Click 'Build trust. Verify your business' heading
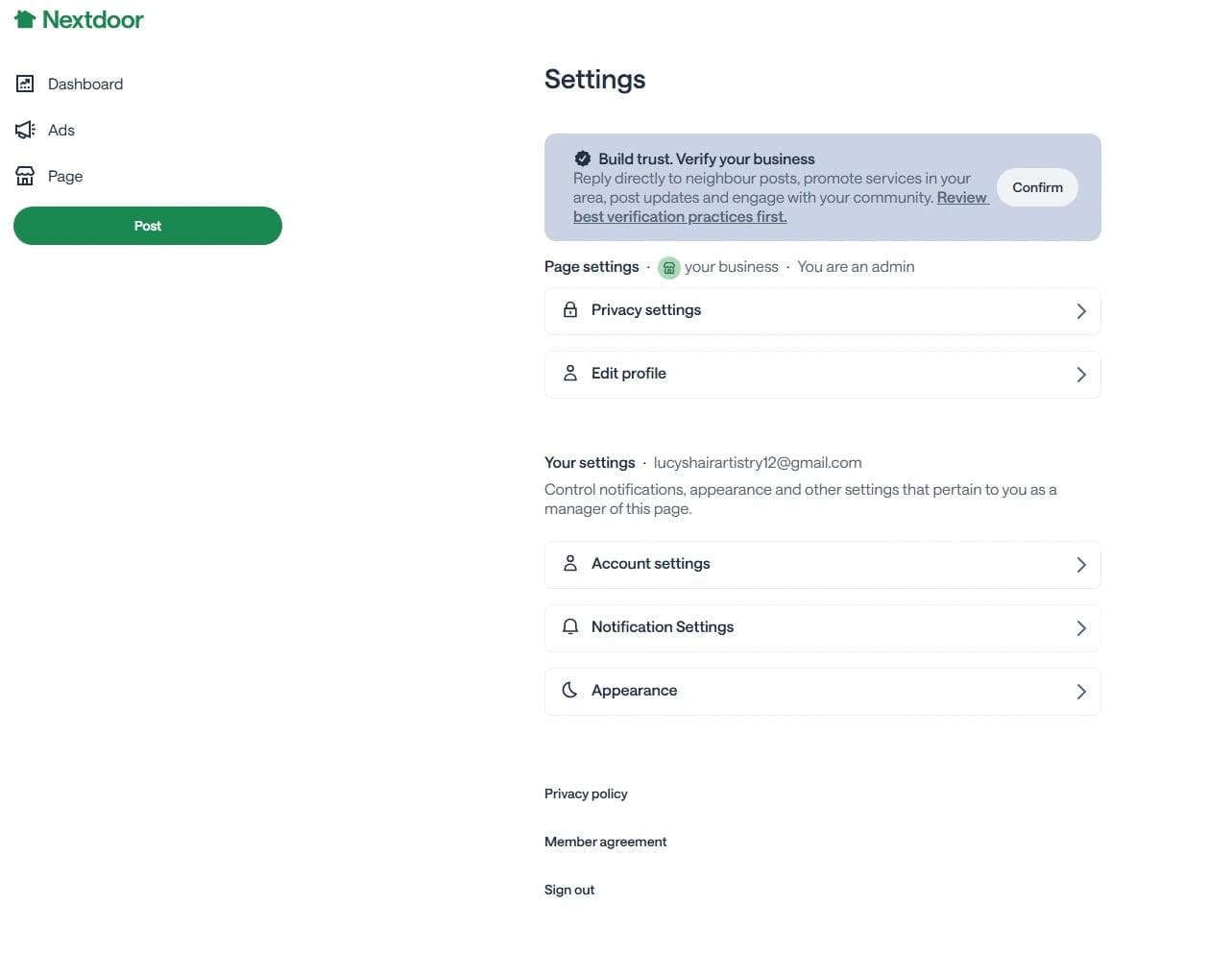This screenshot has width=1232, height=977. pos(707,159)
